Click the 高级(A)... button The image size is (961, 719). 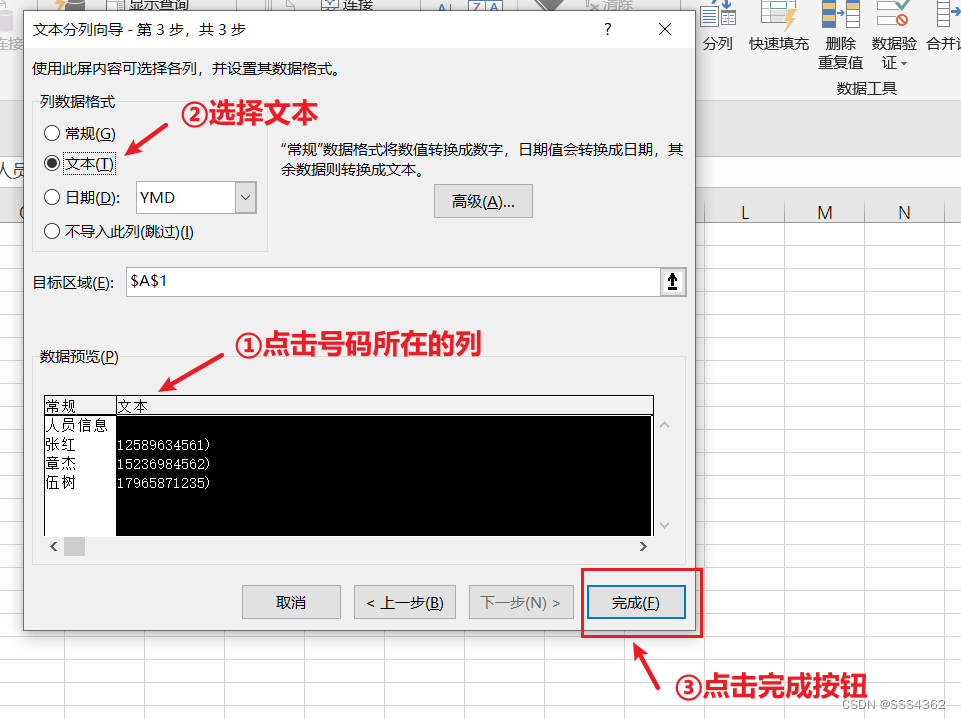tap(483, 201)
